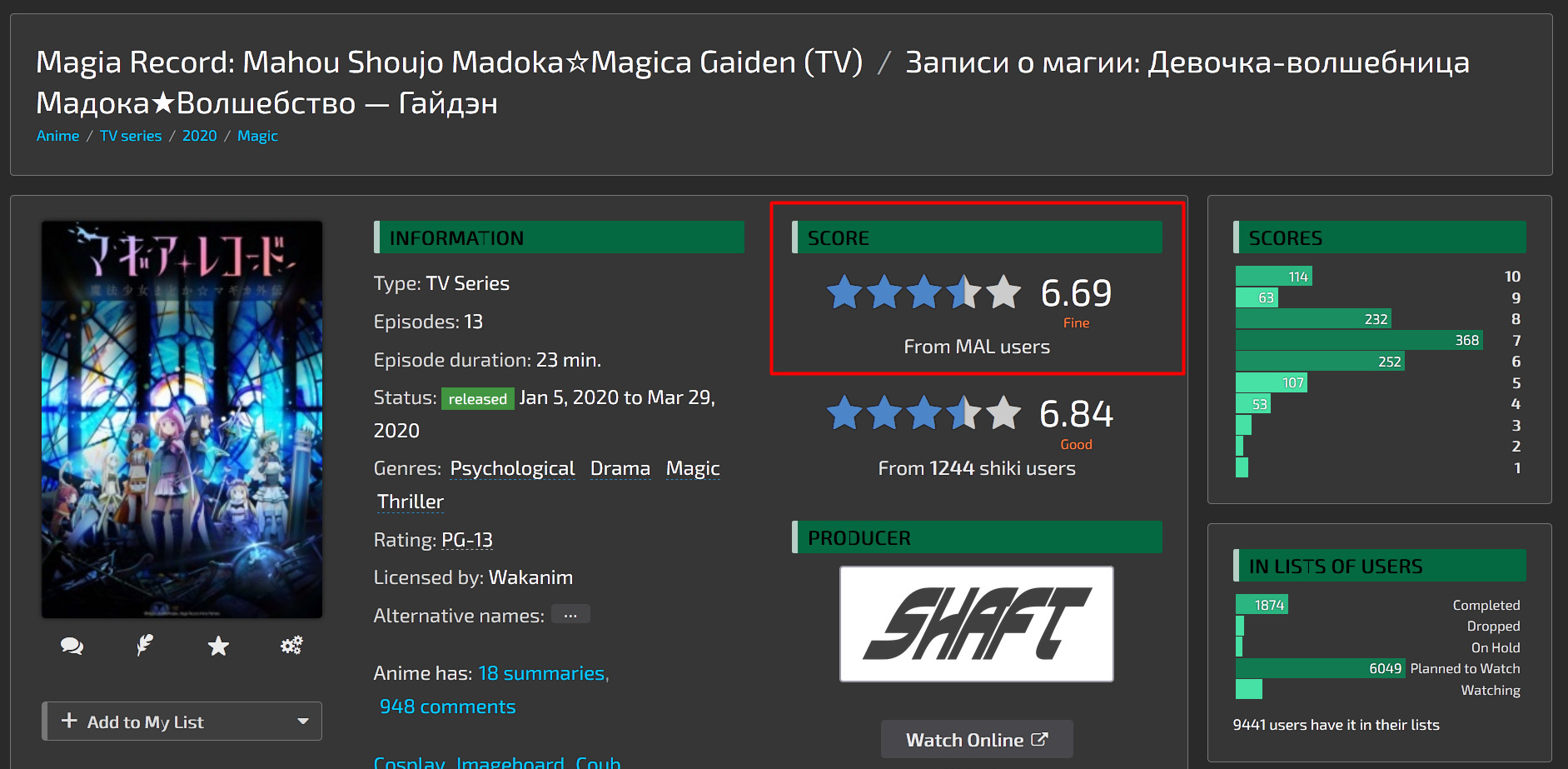This screenshot has height=769, width=1568.
Task: Open the Anime breadcrumb link
Action: click(x=58, y=136)
